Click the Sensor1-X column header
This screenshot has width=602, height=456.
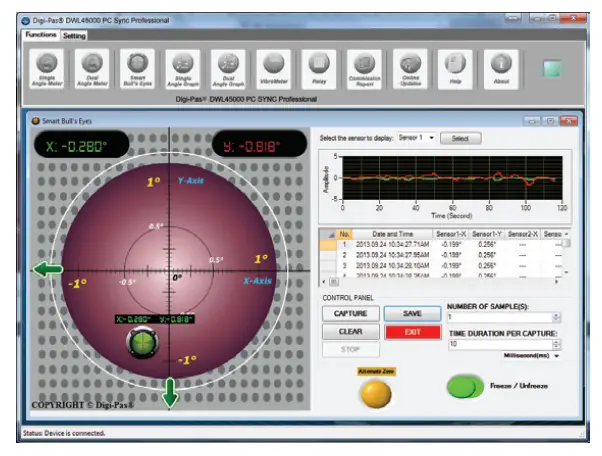pos(451,234)
